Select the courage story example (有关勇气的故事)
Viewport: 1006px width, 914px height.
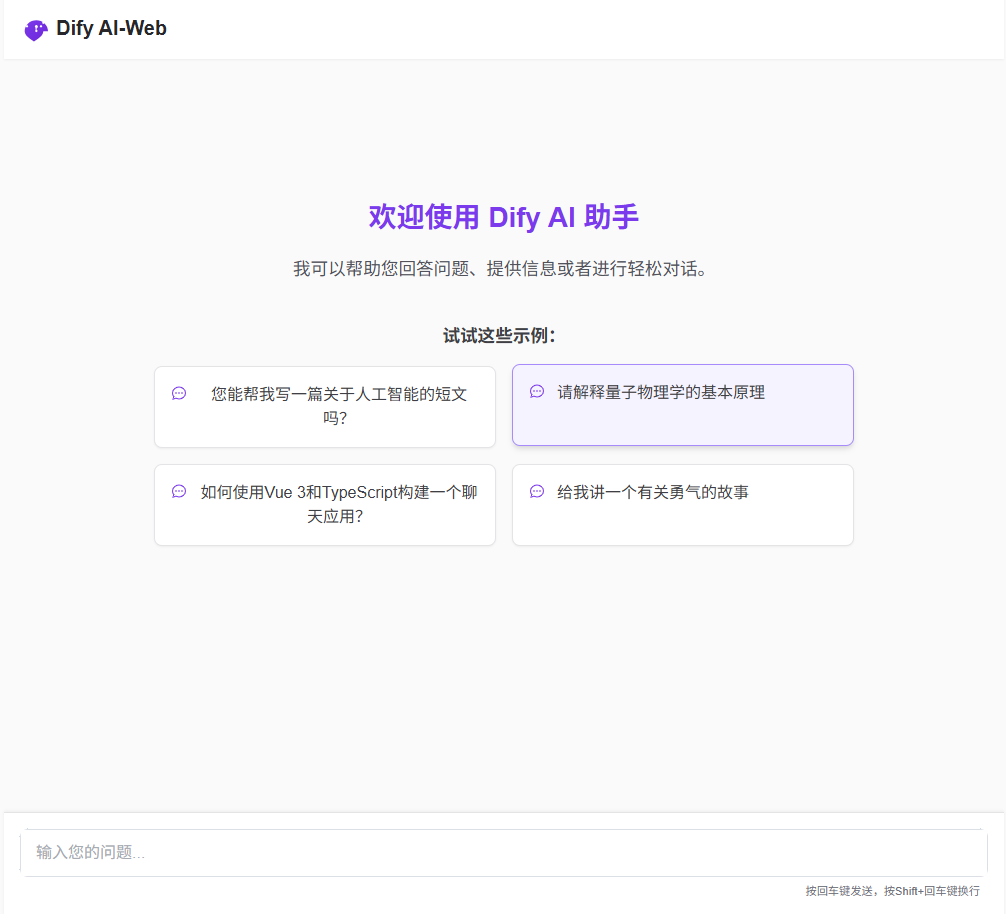point(683,505)
